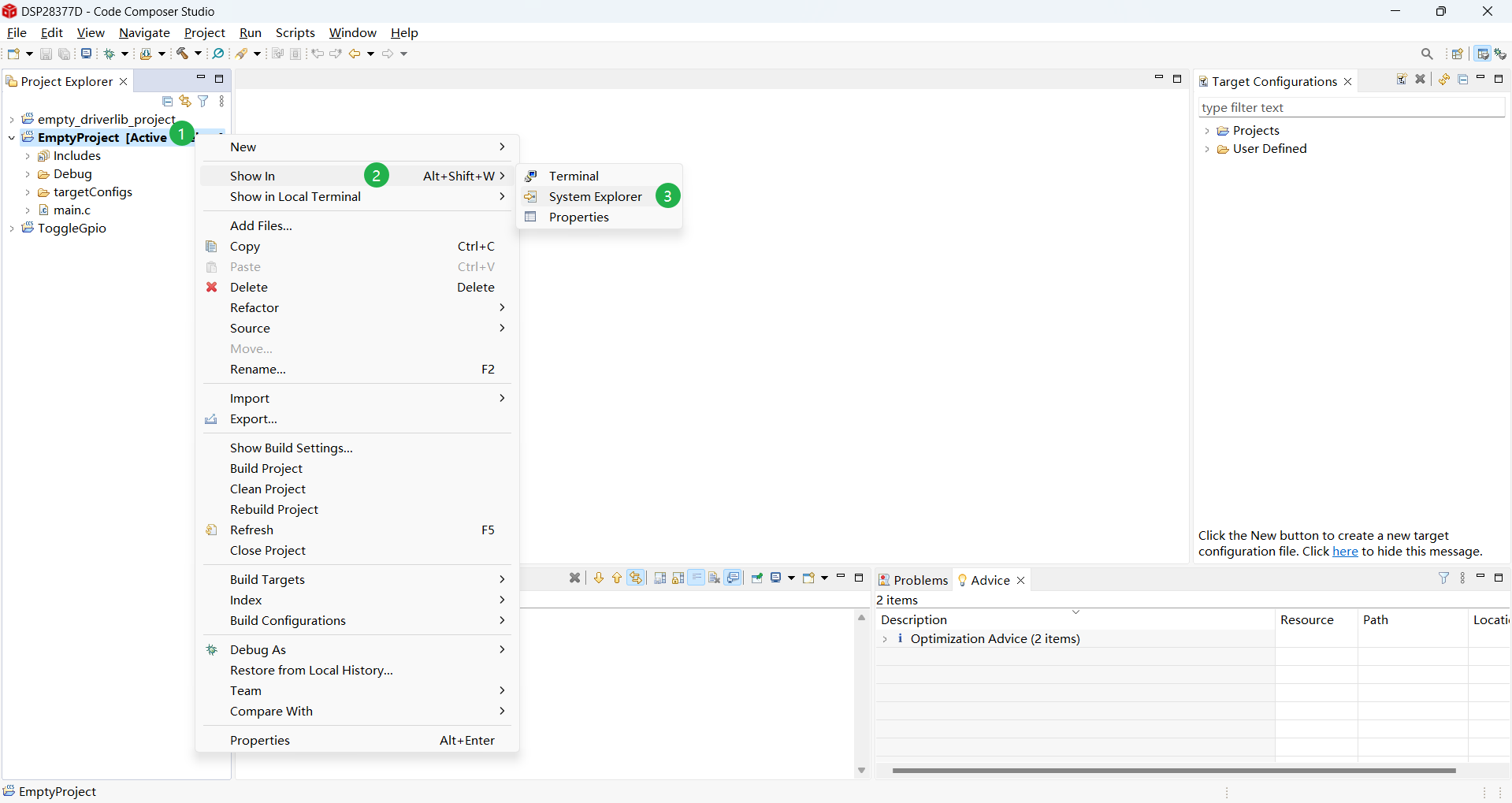Toggle Link with Editor in Project Explorer
Image resolution: width=1512 pixels, height=803 pixels.
coord(185,101)
